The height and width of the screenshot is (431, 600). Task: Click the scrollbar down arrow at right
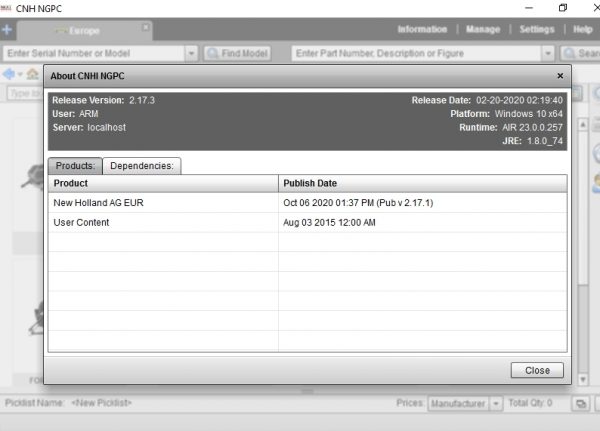tap(582, 379)
